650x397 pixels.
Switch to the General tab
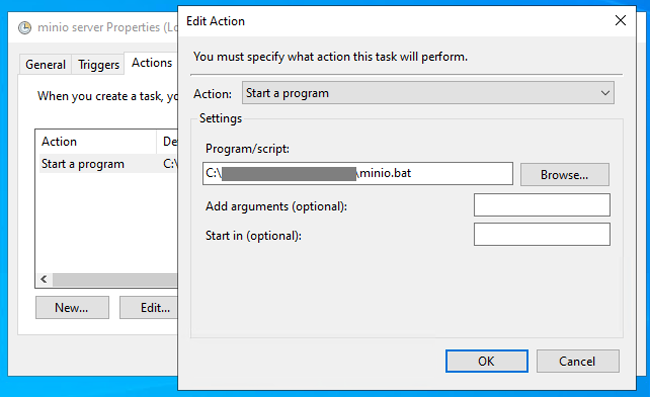[46, 65]
